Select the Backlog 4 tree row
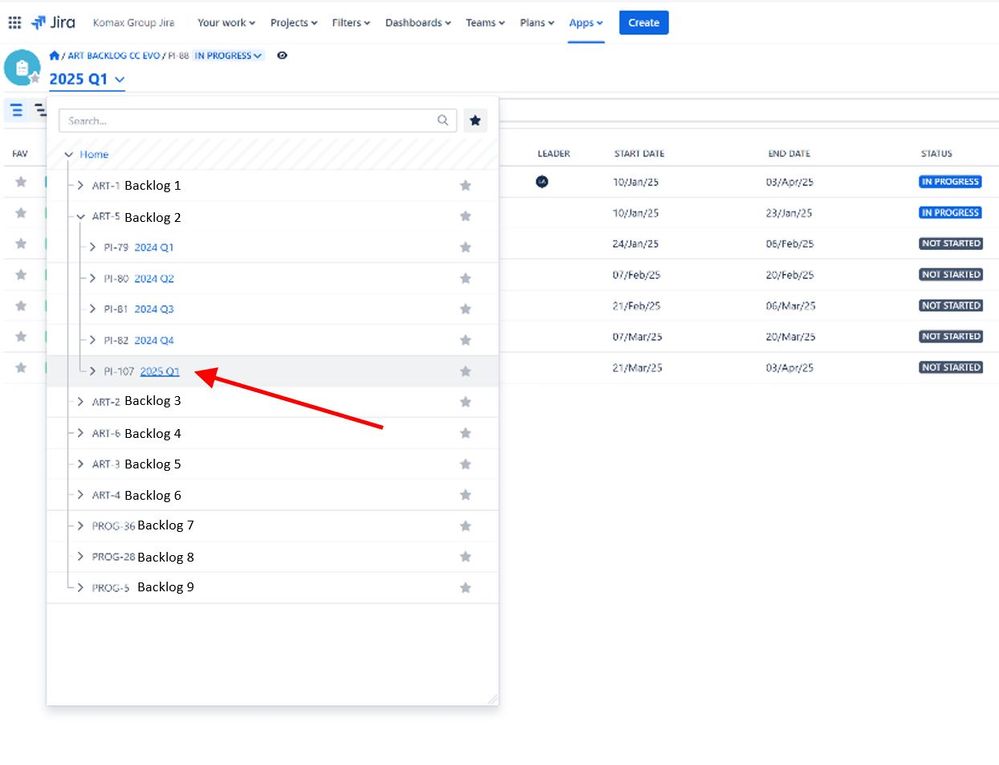This screenshot has height=765, width=999. pyautogui.click(x=273, y=433)
